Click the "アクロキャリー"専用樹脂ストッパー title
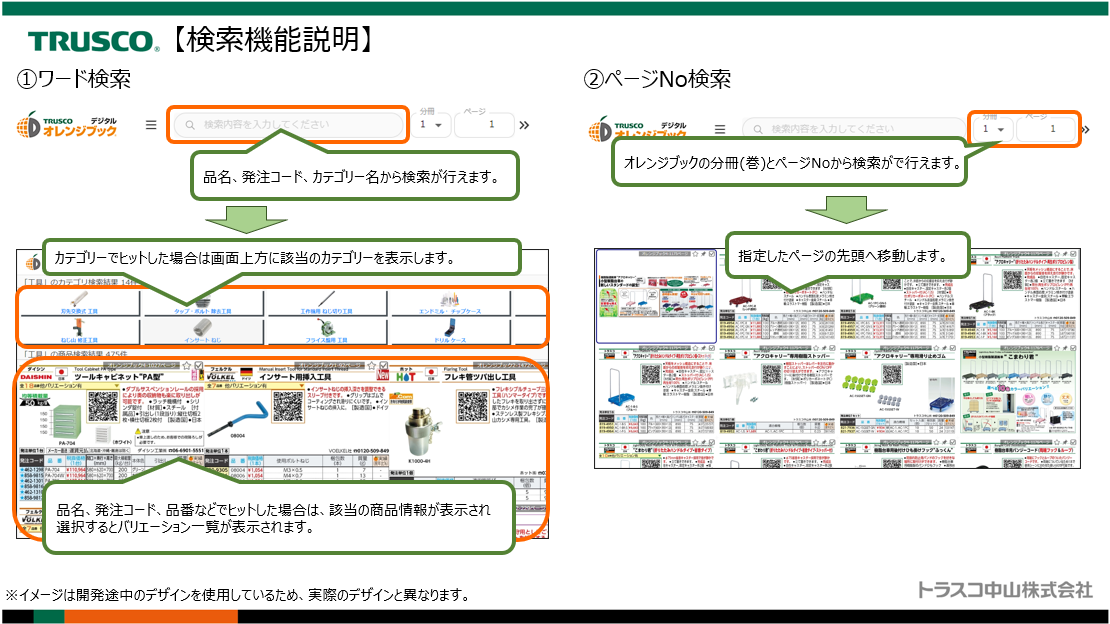This screenshot has height=624, width=1110. pos(793,356)
